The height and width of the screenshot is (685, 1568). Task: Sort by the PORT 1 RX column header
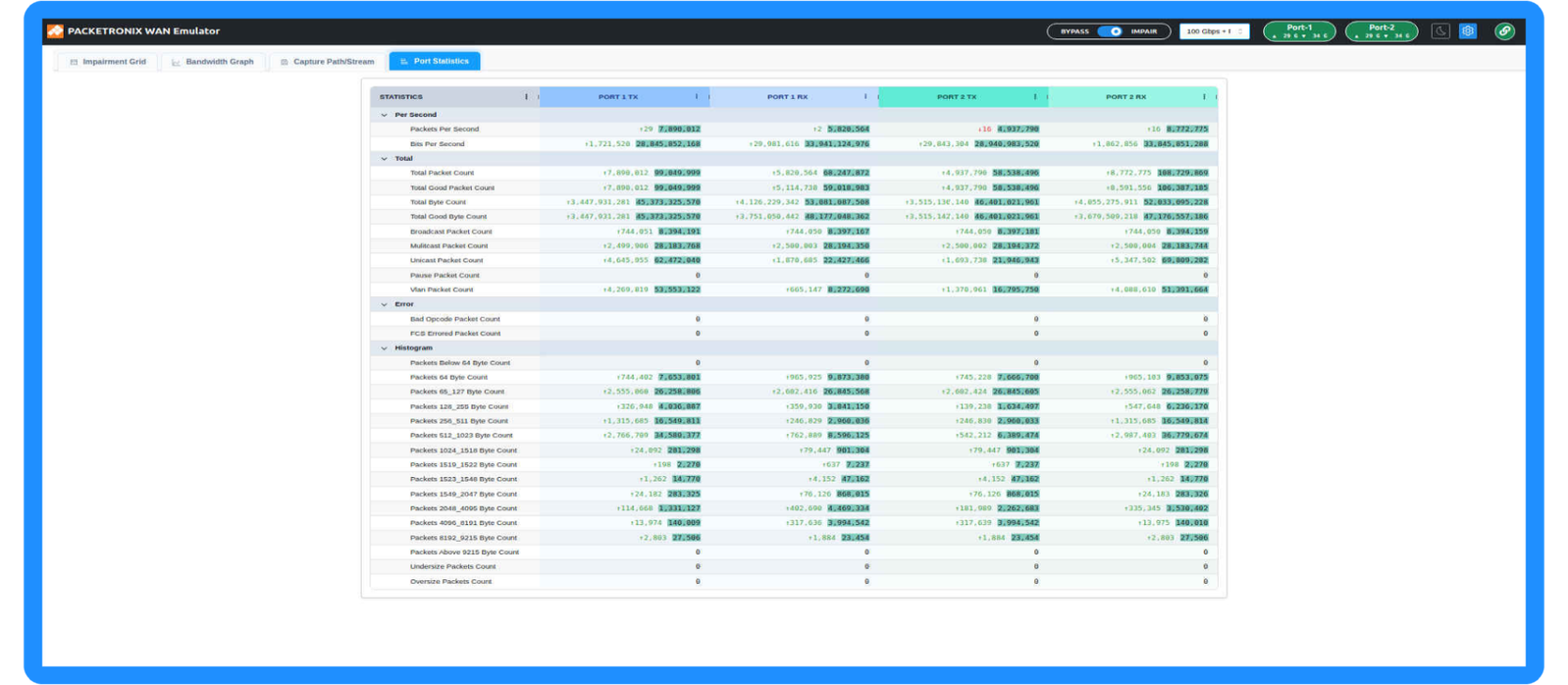pos(787,97)
